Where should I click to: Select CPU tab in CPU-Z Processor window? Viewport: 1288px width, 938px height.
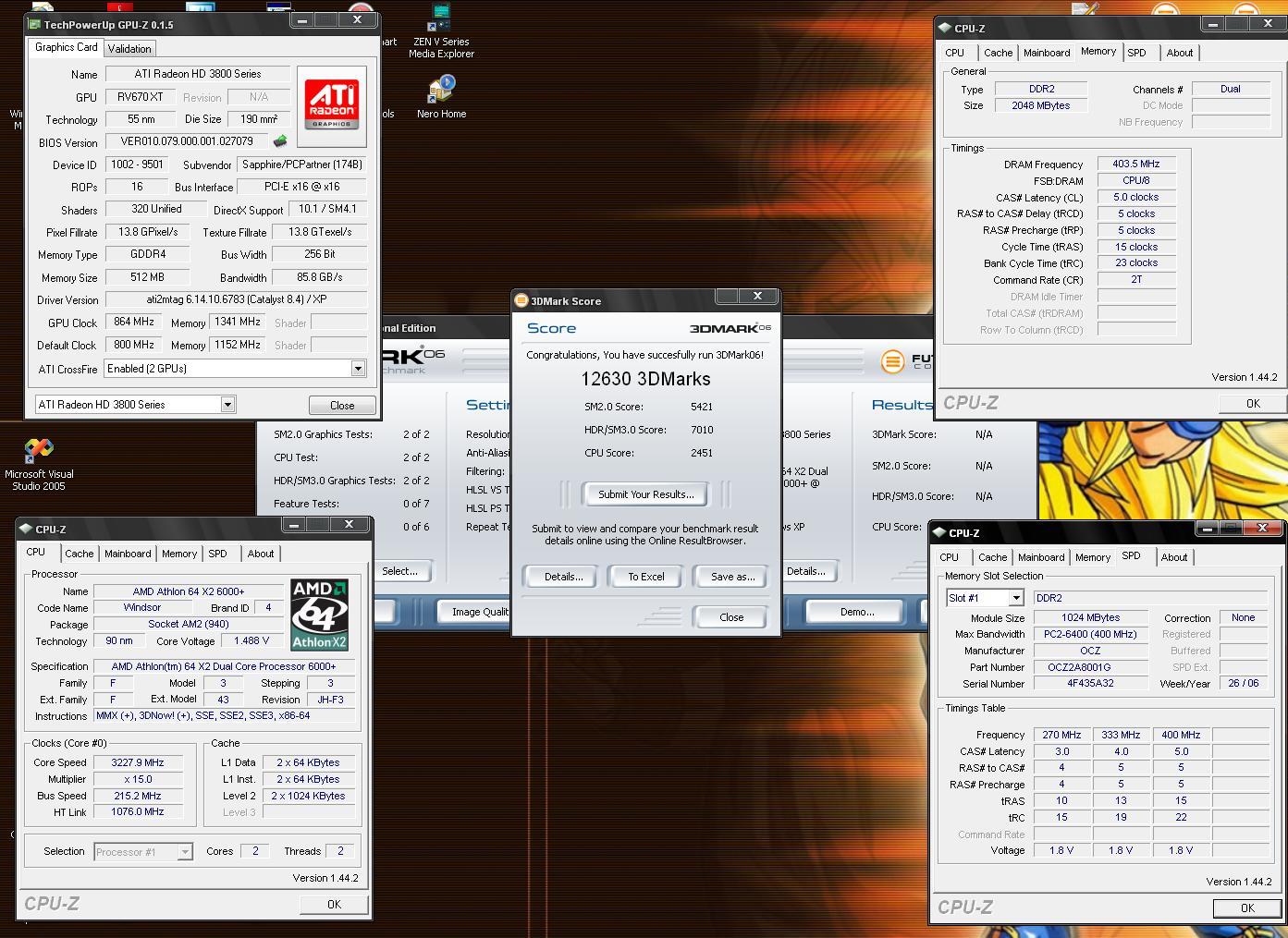click(x=35, y=552)
